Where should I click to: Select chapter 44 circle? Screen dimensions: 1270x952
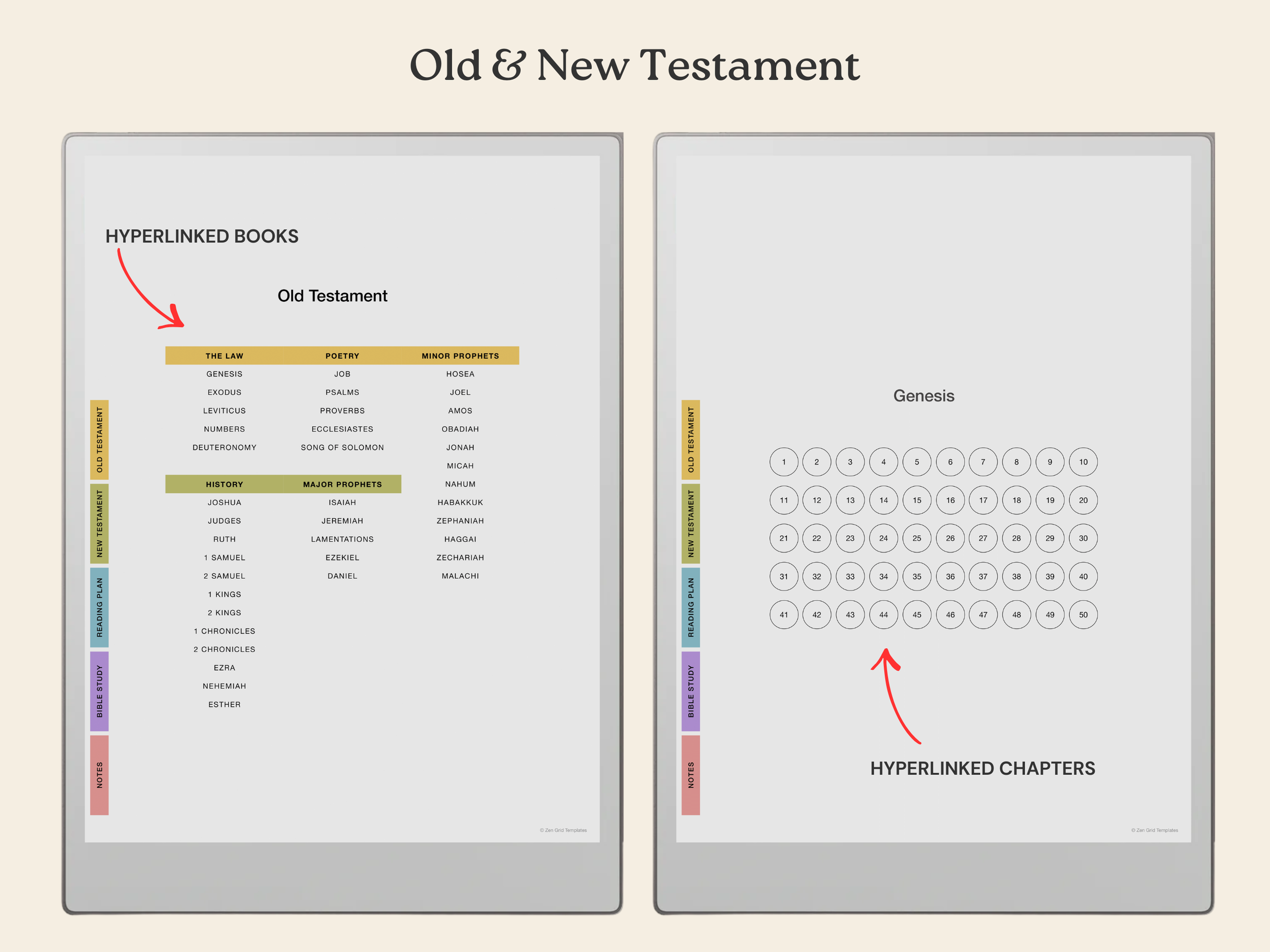tap(883, 614)
